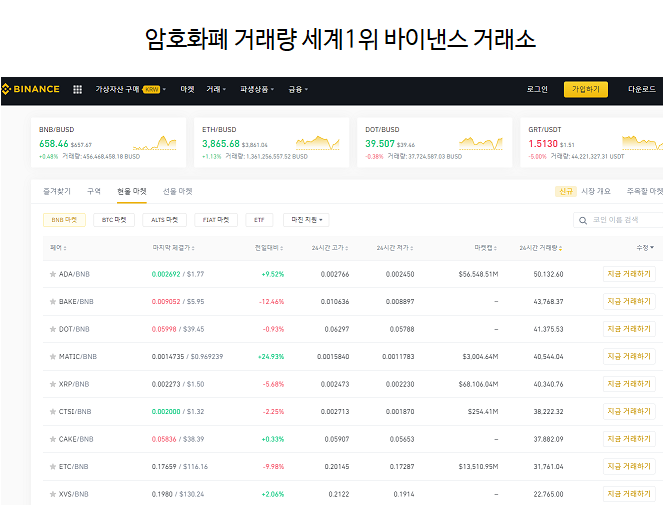Image resolution: width=665 pixels, height=517 pixels.
Task: Click 지금 거래하기 for XVS/BNB
Action: click(629, 494)
